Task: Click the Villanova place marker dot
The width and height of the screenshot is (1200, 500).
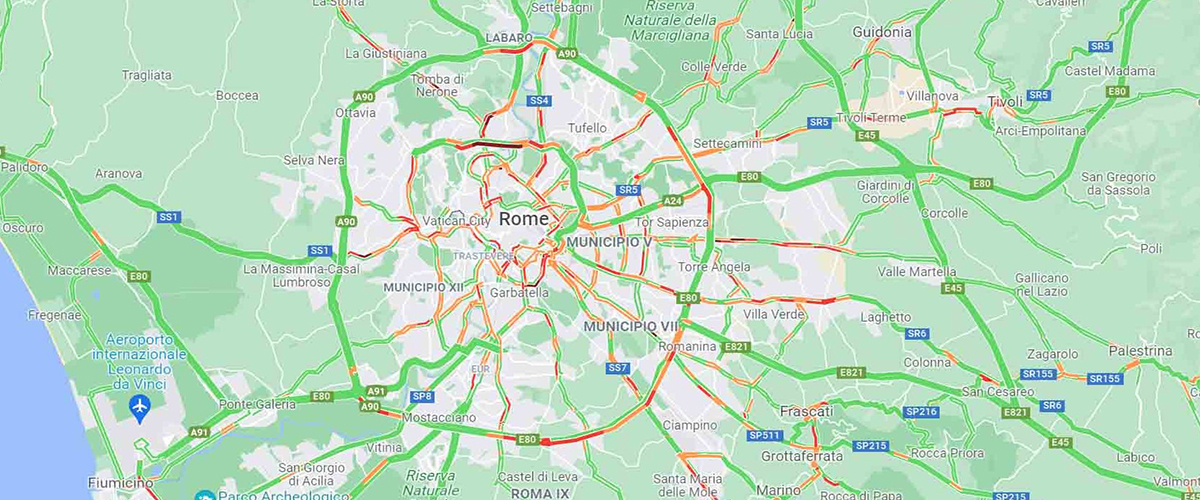Action: pyautogui.click(x=902, y=93)
